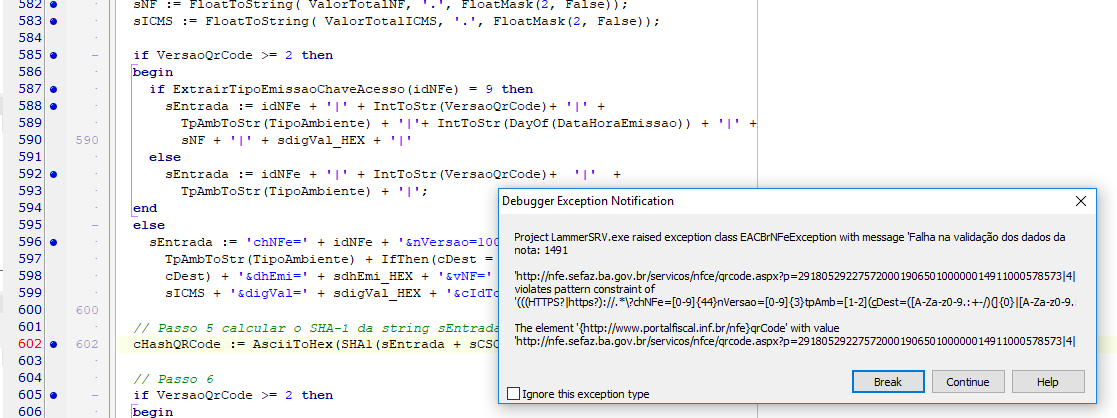Click the 'else' keyword on line 591
Image resolution: width=1117 pixels, height=418 pixels.
(165, 157)
